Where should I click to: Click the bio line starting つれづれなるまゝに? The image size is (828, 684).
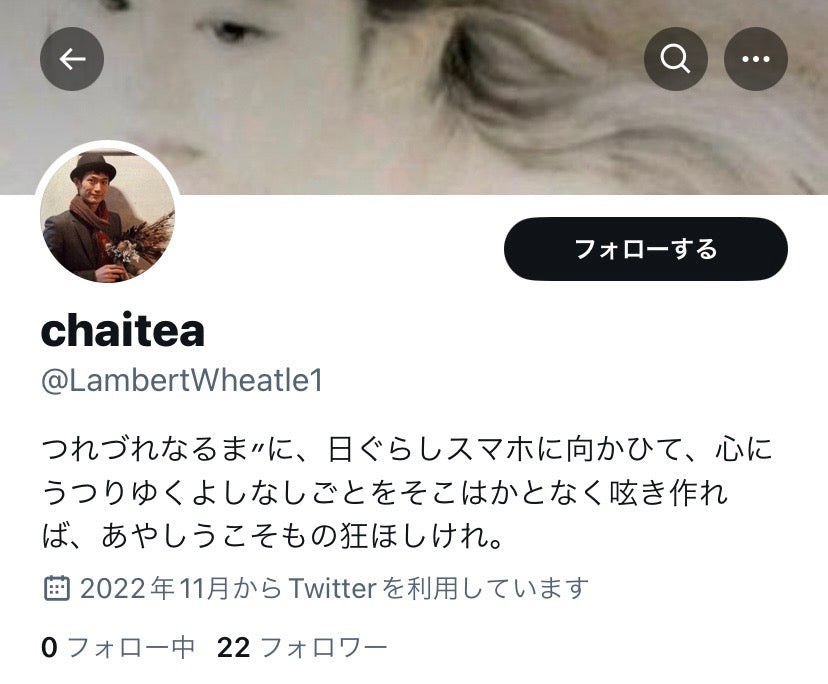click(x=407, y=449)
